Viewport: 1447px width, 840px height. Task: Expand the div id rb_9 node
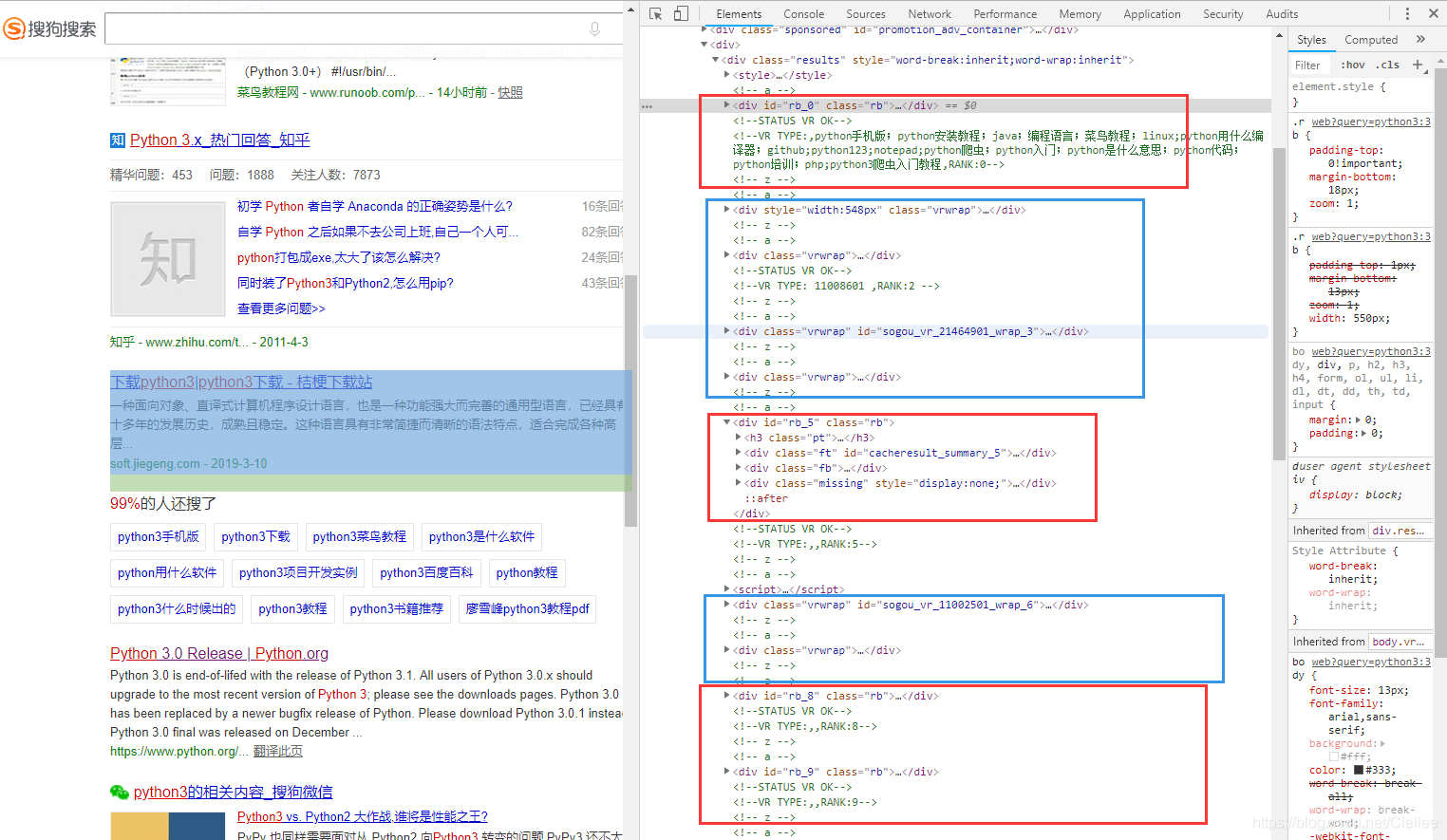726,772
